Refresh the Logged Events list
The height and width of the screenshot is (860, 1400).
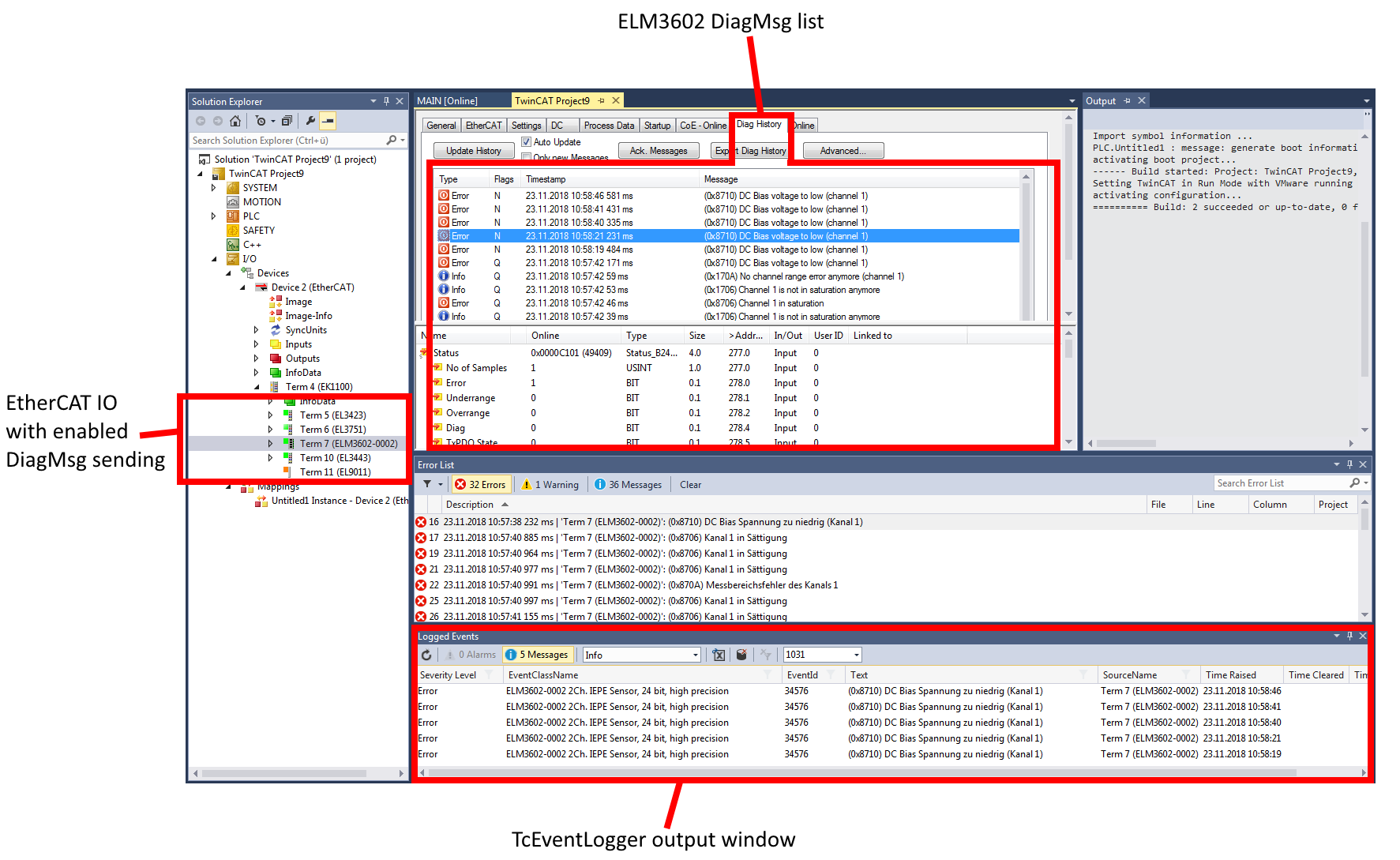[x=426, y=655]
